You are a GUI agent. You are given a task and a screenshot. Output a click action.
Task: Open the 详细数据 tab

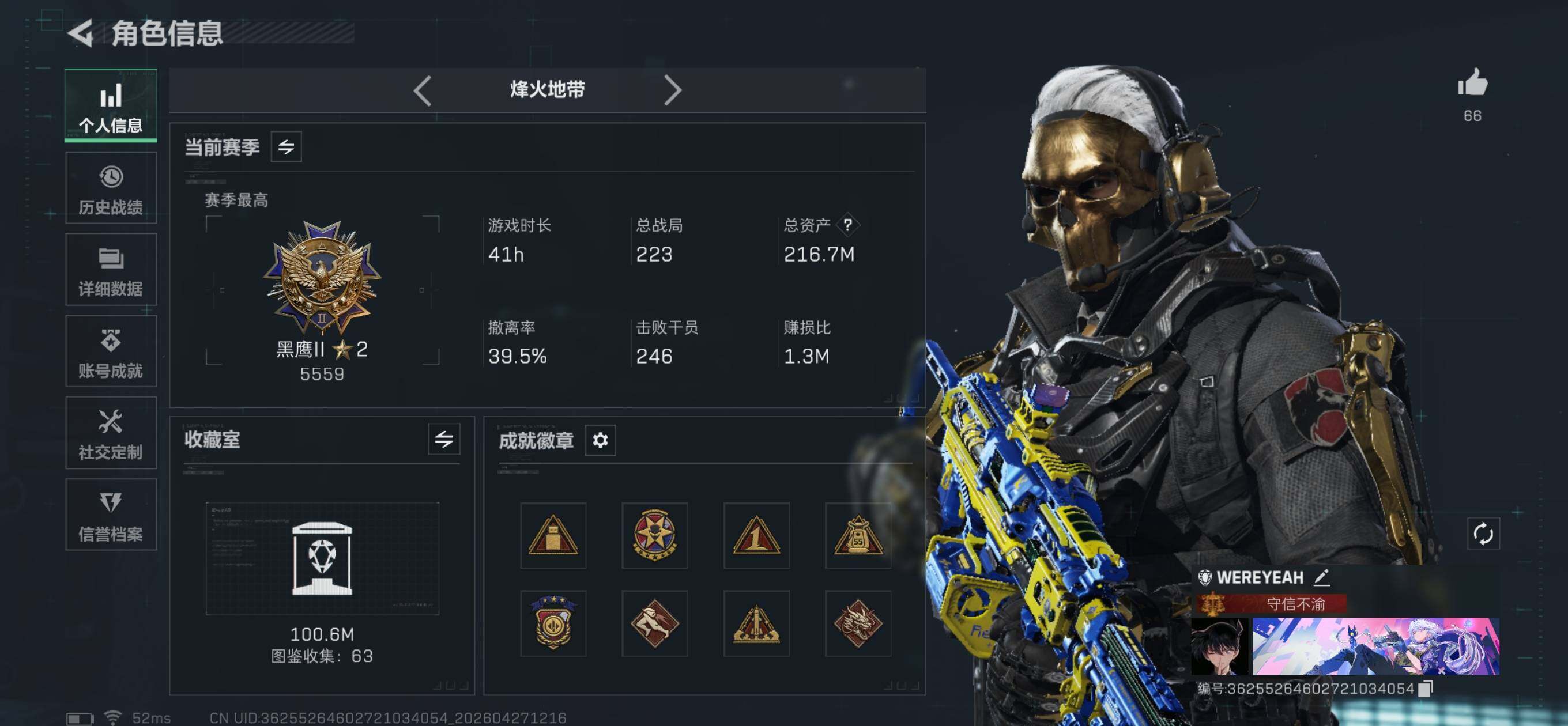coord(111,270)
